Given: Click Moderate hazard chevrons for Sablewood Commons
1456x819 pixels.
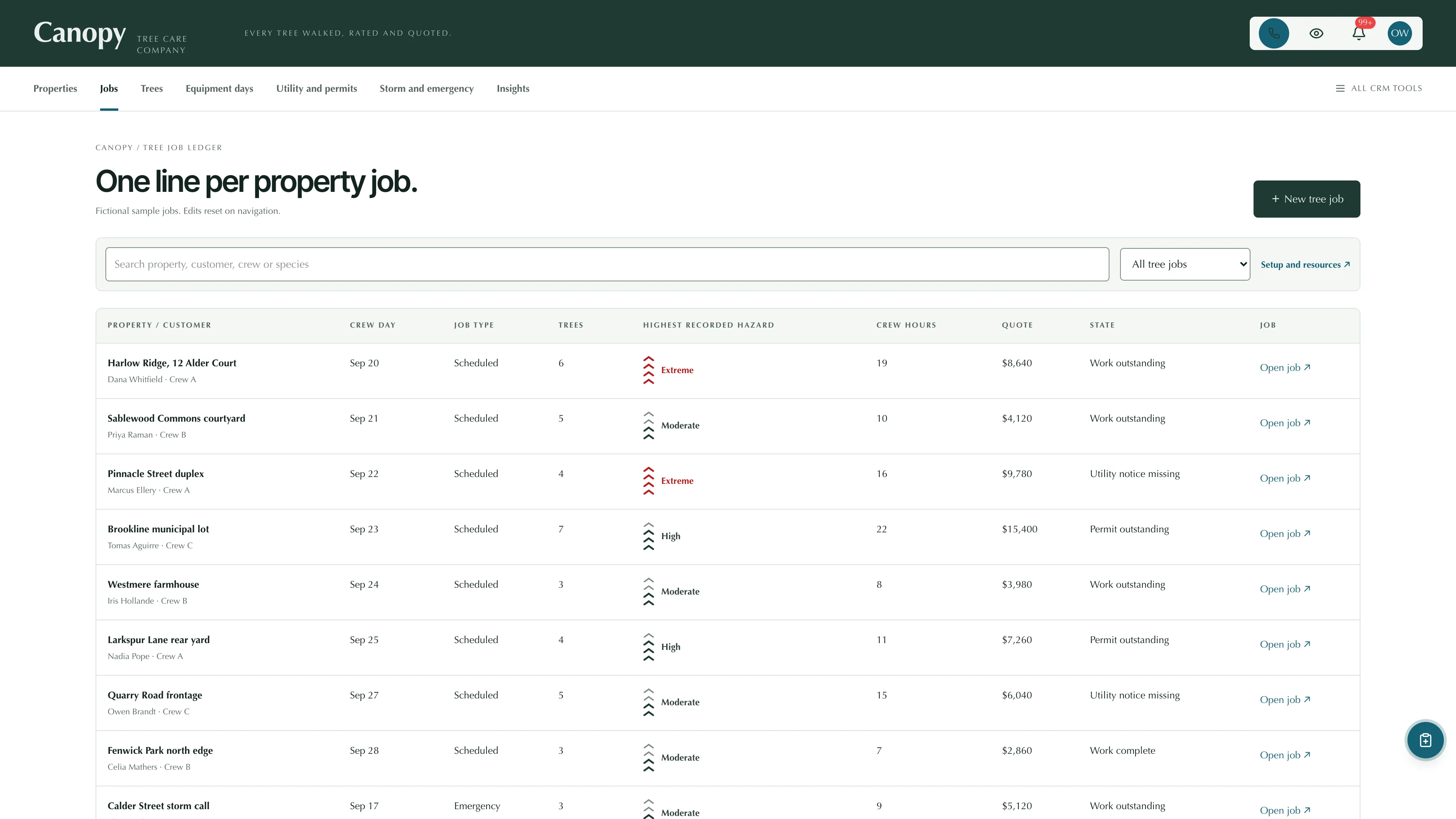Looking at the screenshot, I should [x=648, y=425].
